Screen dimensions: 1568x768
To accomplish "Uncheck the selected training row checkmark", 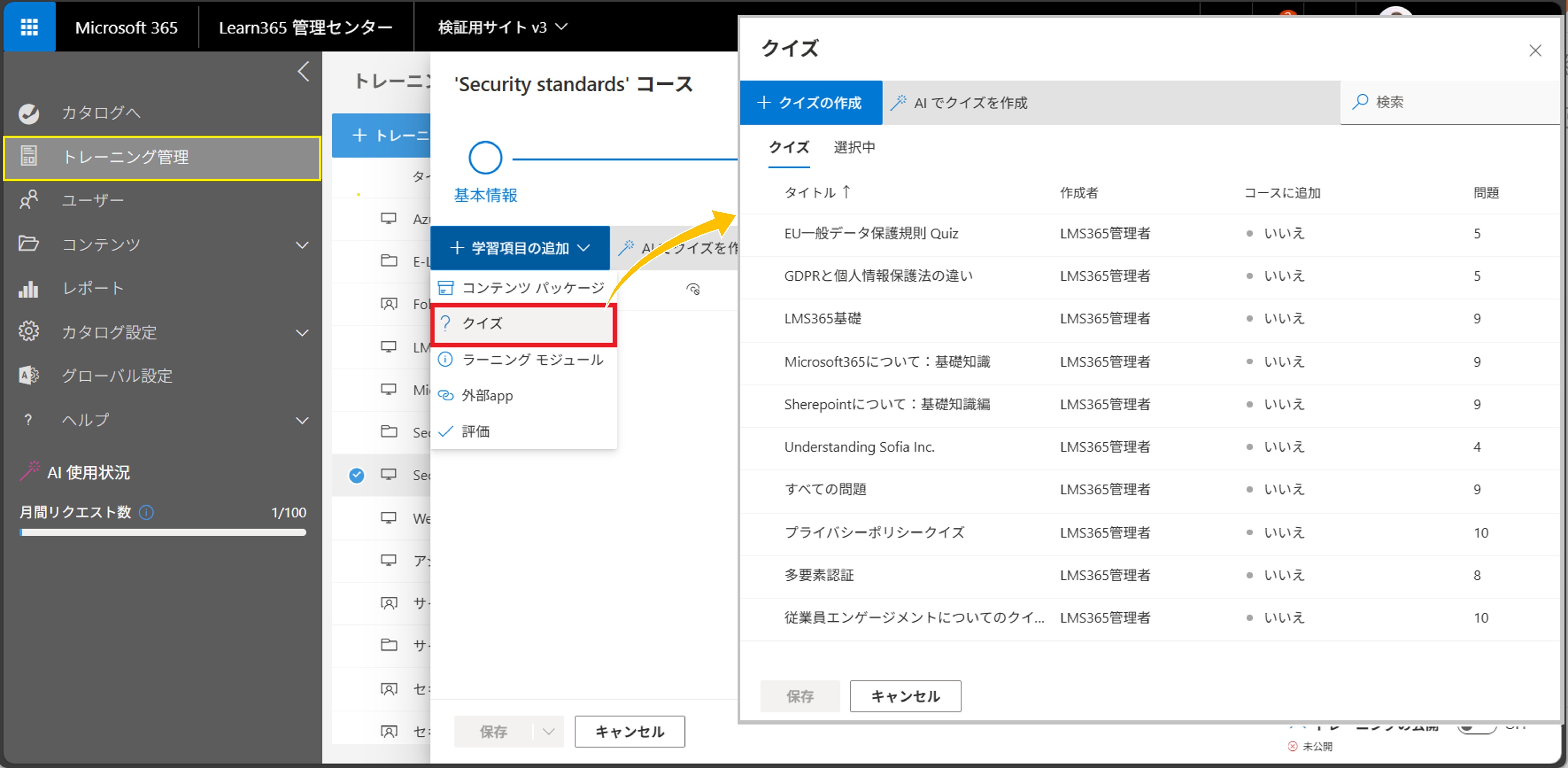I will (357, 475).
